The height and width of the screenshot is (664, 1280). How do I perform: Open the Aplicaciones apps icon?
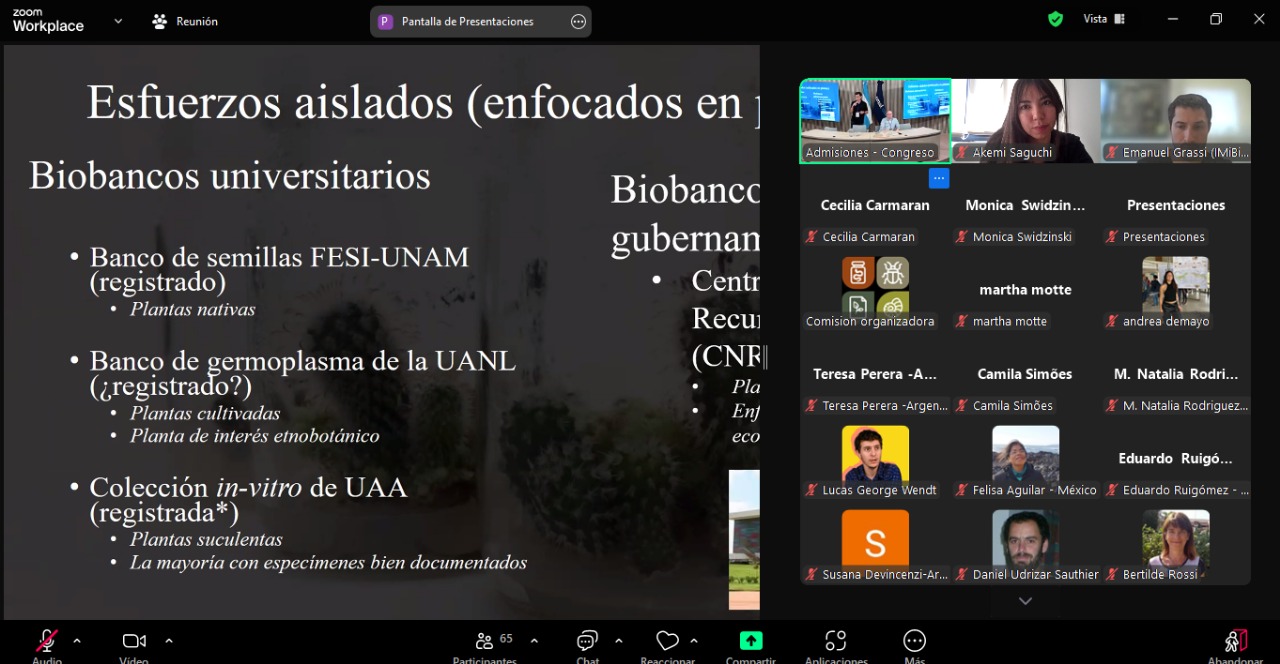(836, 641)
